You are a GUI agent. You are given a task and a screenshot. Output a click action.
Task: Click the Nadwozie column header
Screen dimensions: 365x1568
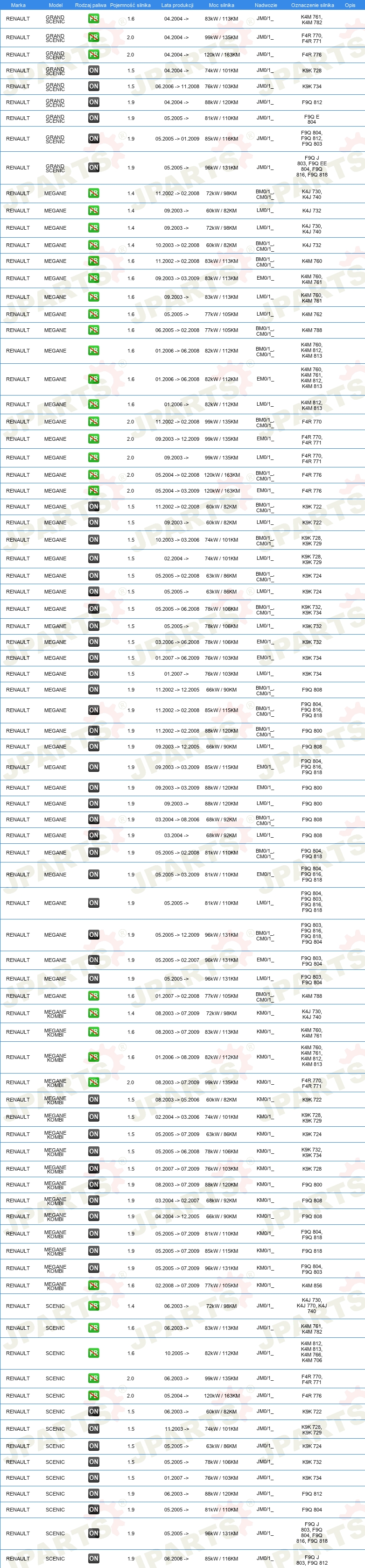point(266,5)
